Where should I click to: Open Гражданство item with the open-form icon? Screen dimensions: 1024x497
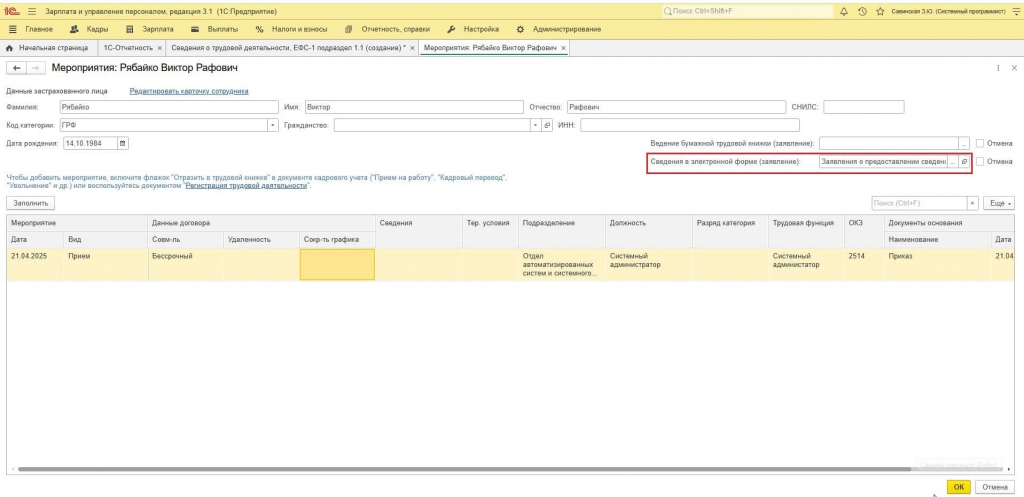[x=547, y=125]
